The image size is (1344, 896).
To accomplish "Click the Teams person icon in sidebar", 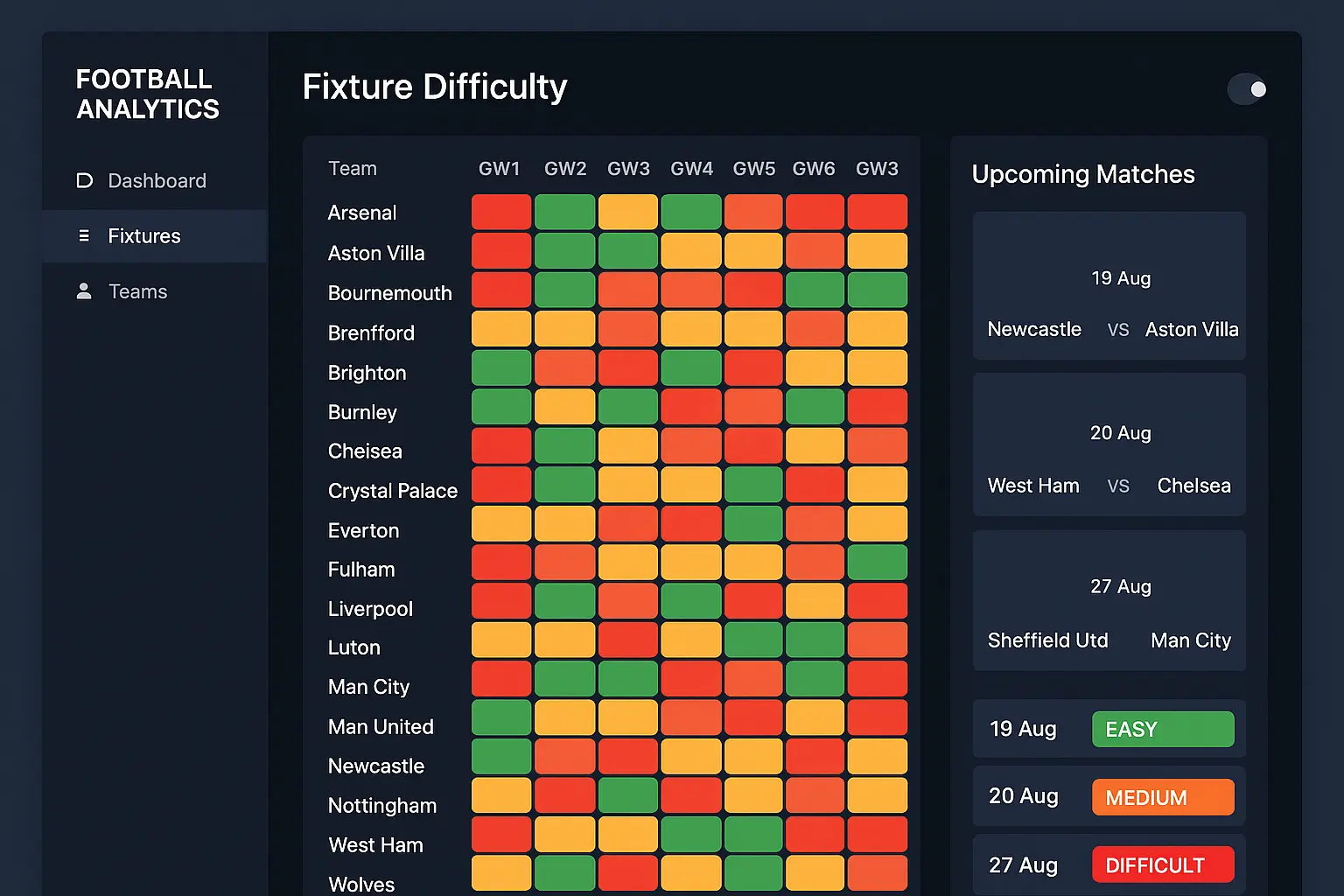I will pos(84,290).
